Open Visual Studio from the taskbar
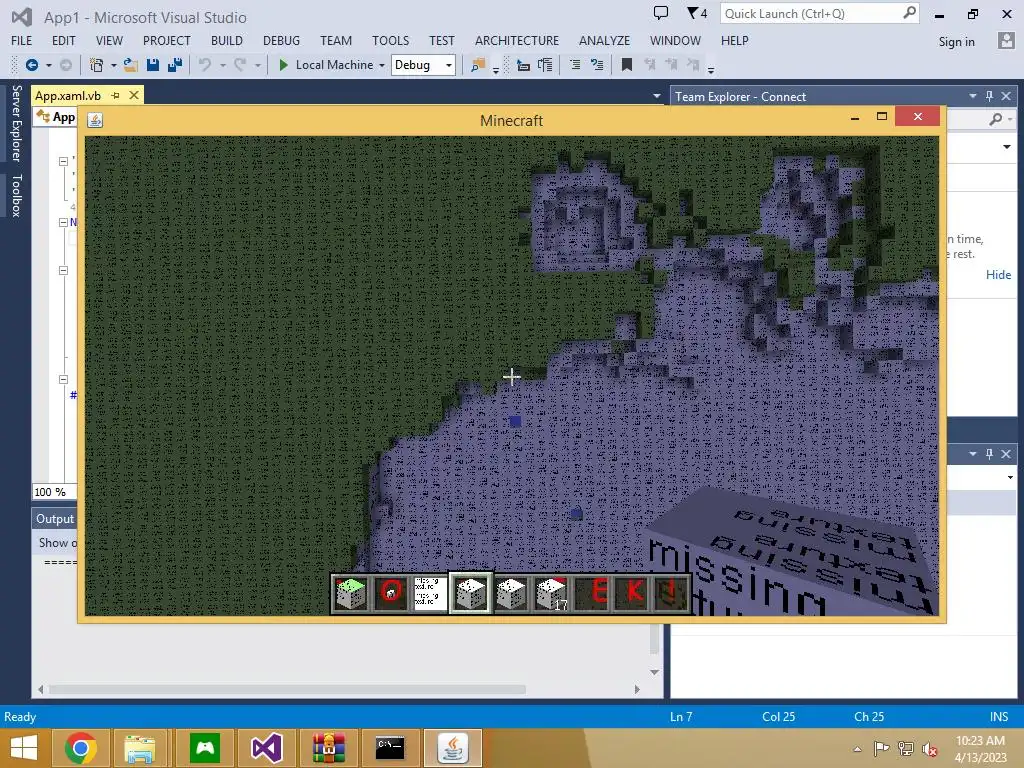The image size is (1024, 768). pyautogui.click(x=267, y=748)
